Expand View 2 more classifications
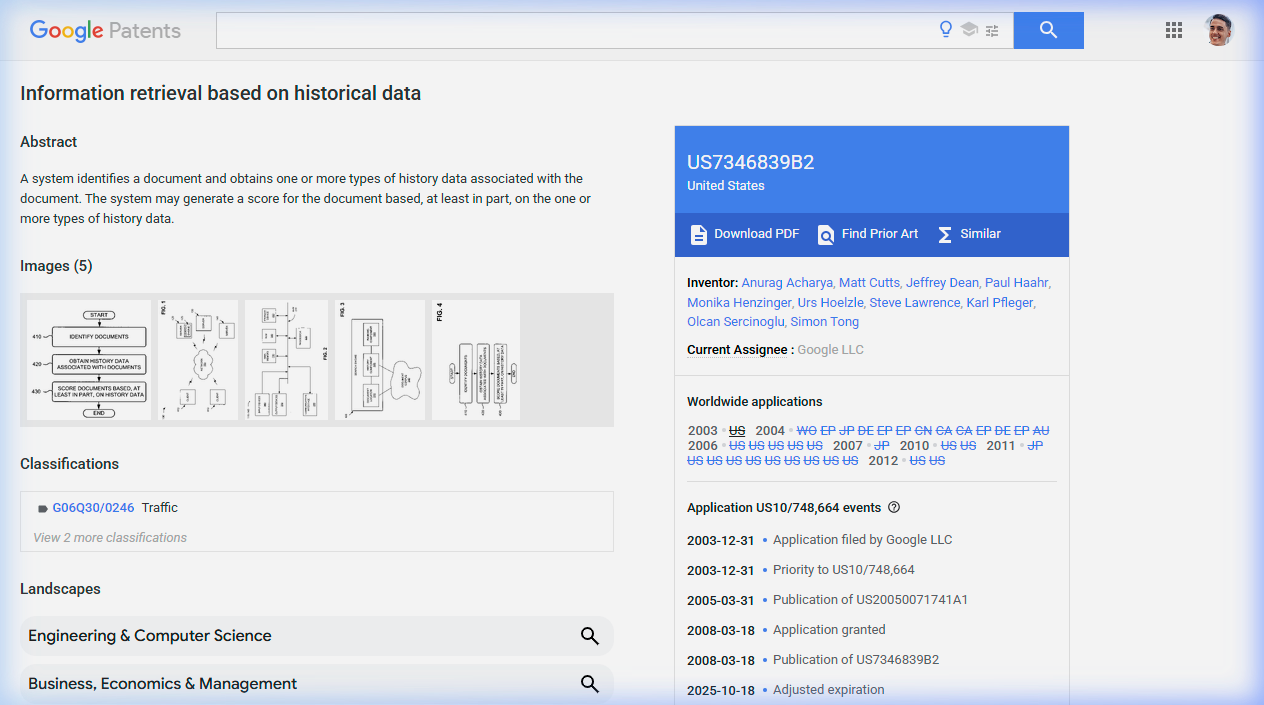Image resolution: width=1264 pixels, height=705 pixels. click(110, 537)
